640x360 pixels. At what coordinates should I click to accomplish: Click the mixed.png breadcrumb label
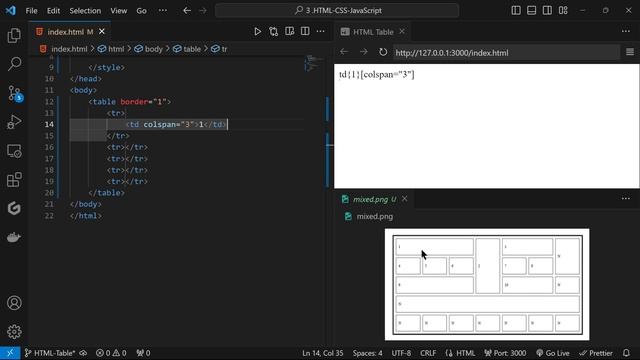(375, 216)
